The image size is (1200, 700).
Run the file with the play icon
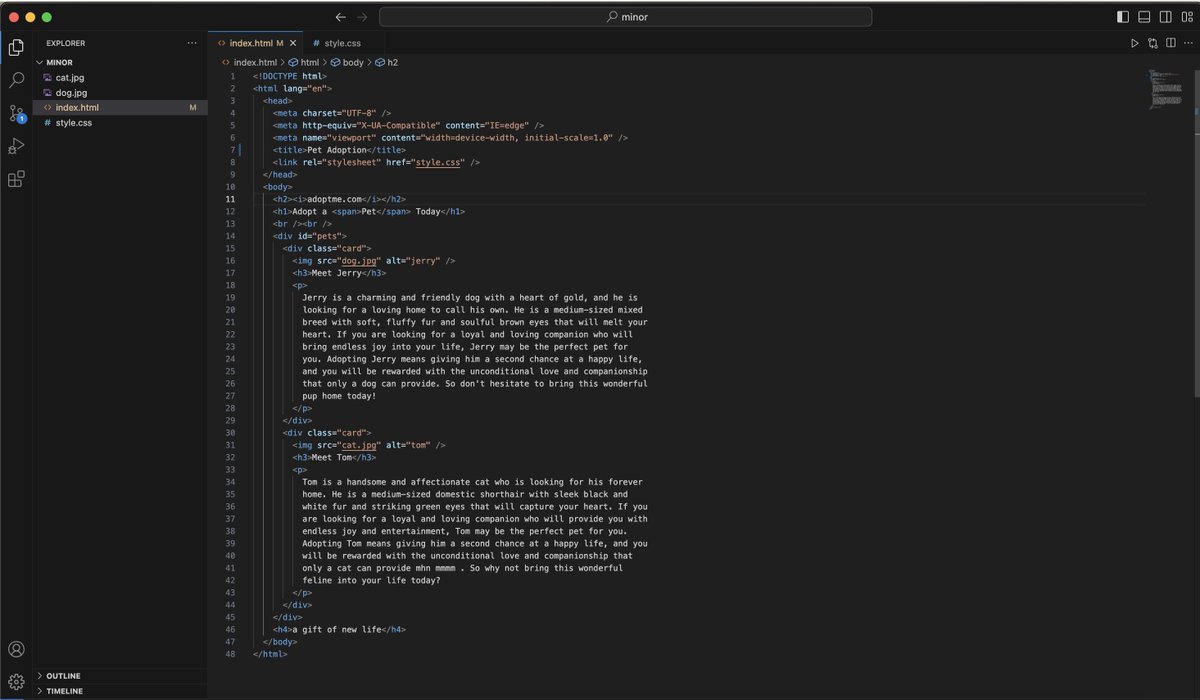tap(1134, 43)
